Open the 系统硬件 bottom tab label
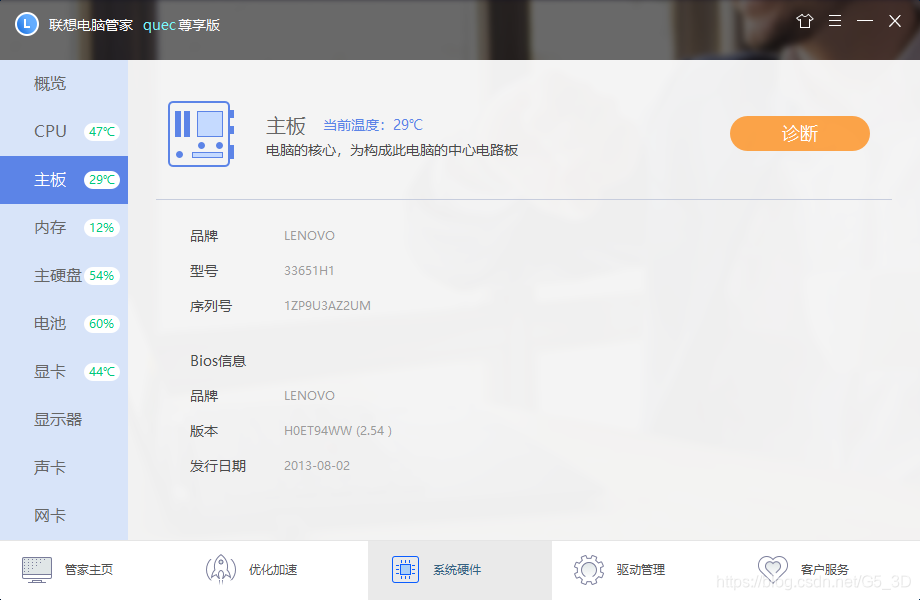Image resolution: width=920 pixels, height=600 pixels. click(457, 570)
